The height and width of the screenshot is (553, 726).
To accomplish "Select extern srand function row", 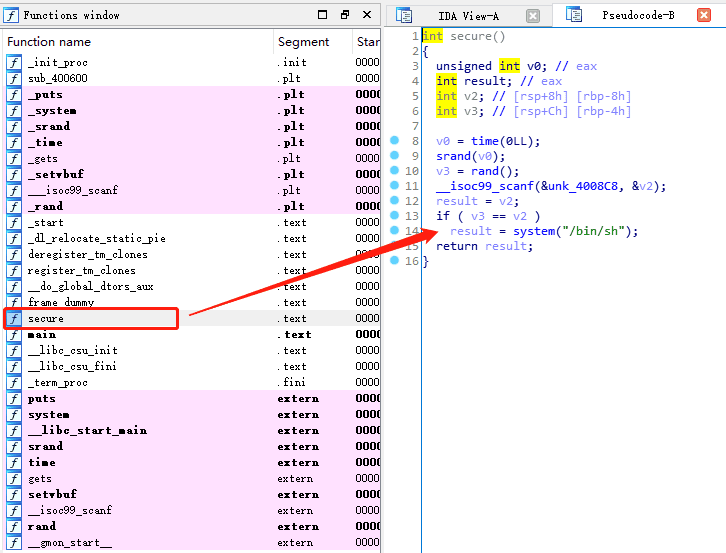I will coord(192,446).
